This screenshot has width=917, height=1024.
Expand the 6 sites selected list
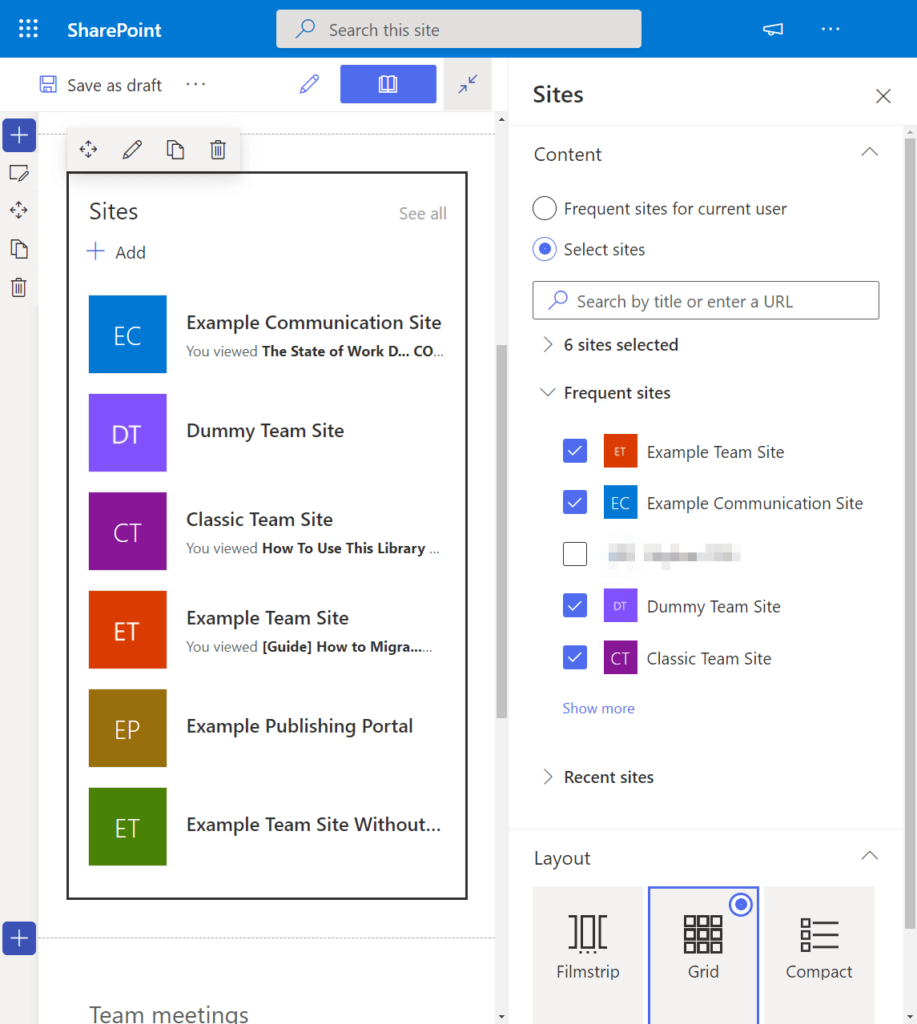click(548, 344)
